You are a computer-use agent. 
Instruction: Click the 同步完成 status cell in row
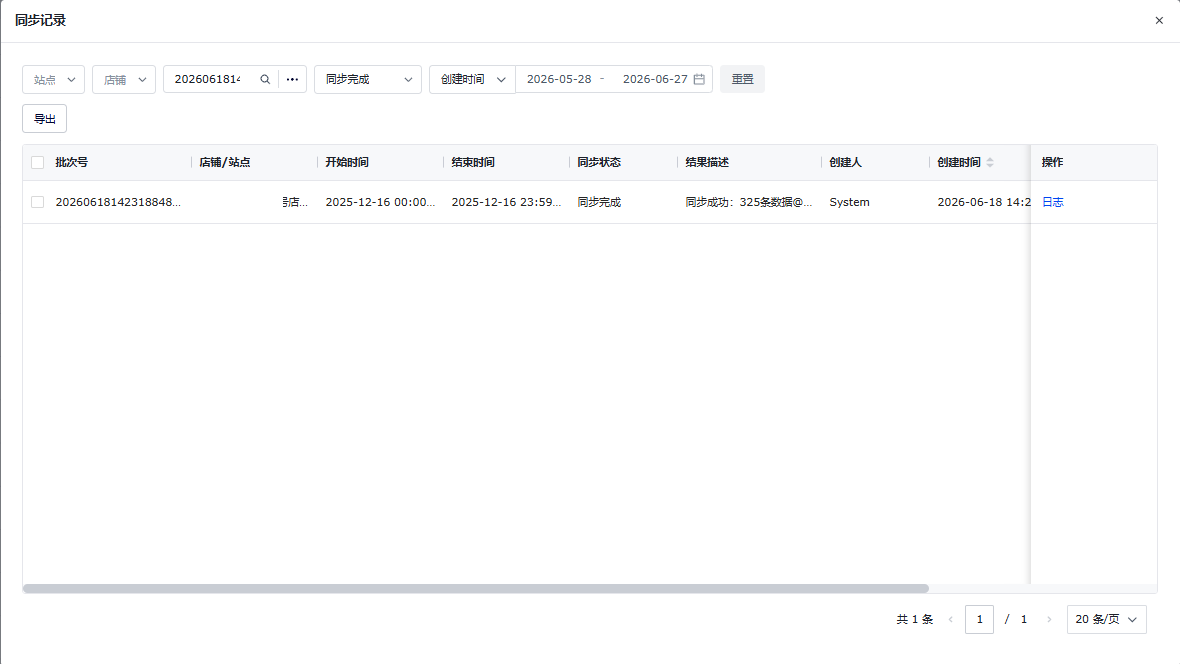click(599, 203)
